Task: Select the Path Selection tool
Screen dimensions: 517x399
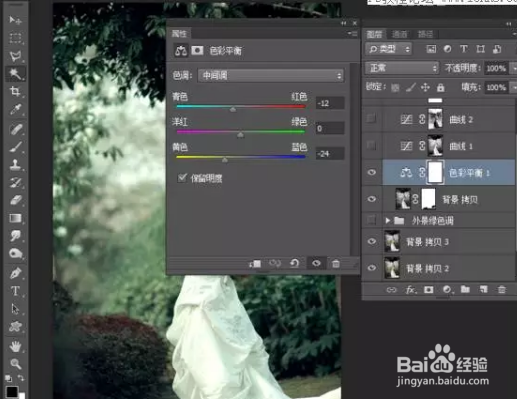Action: [15, 309]
